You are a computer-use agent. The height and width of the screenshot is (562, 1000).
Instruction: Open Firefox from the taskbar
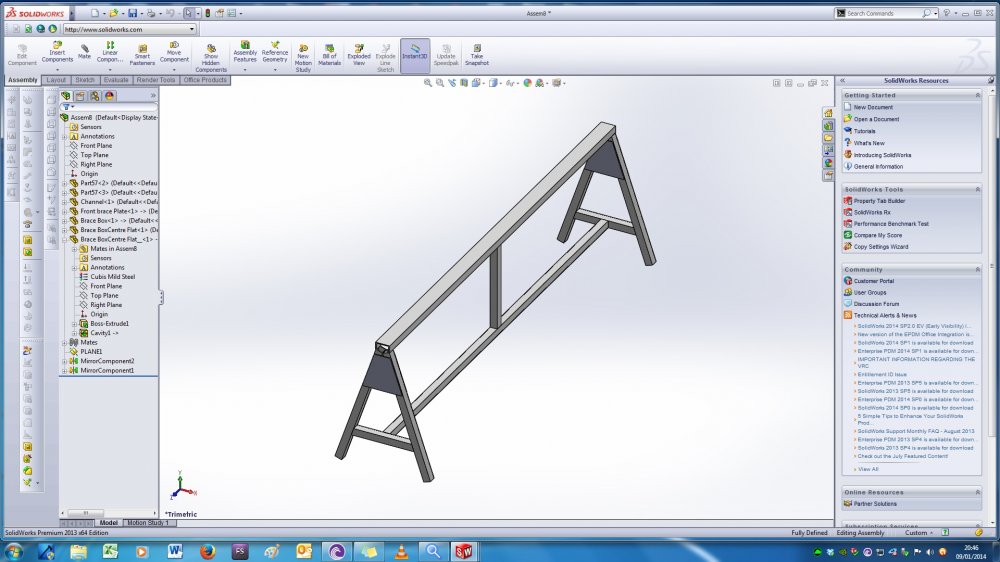pyautogui.click(x=207, y=551)
